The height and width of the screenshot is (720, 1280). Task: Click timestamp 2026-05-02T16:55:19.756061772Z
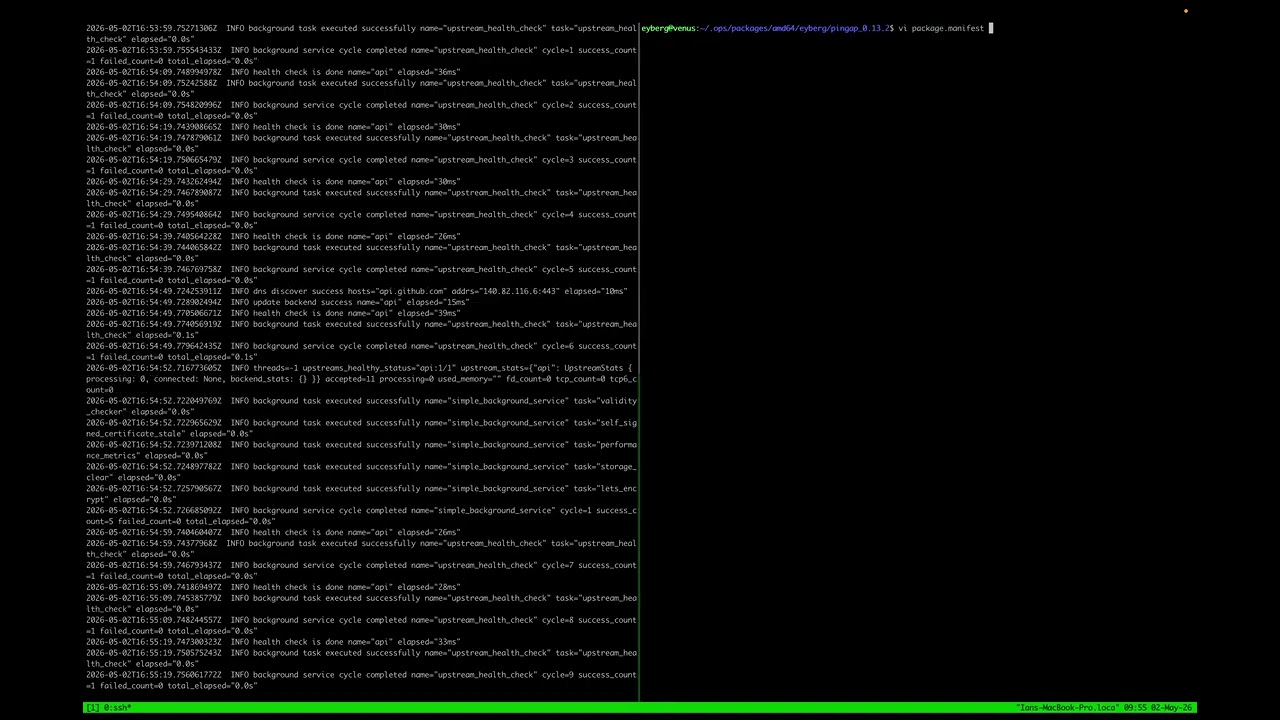pos(154,675)
